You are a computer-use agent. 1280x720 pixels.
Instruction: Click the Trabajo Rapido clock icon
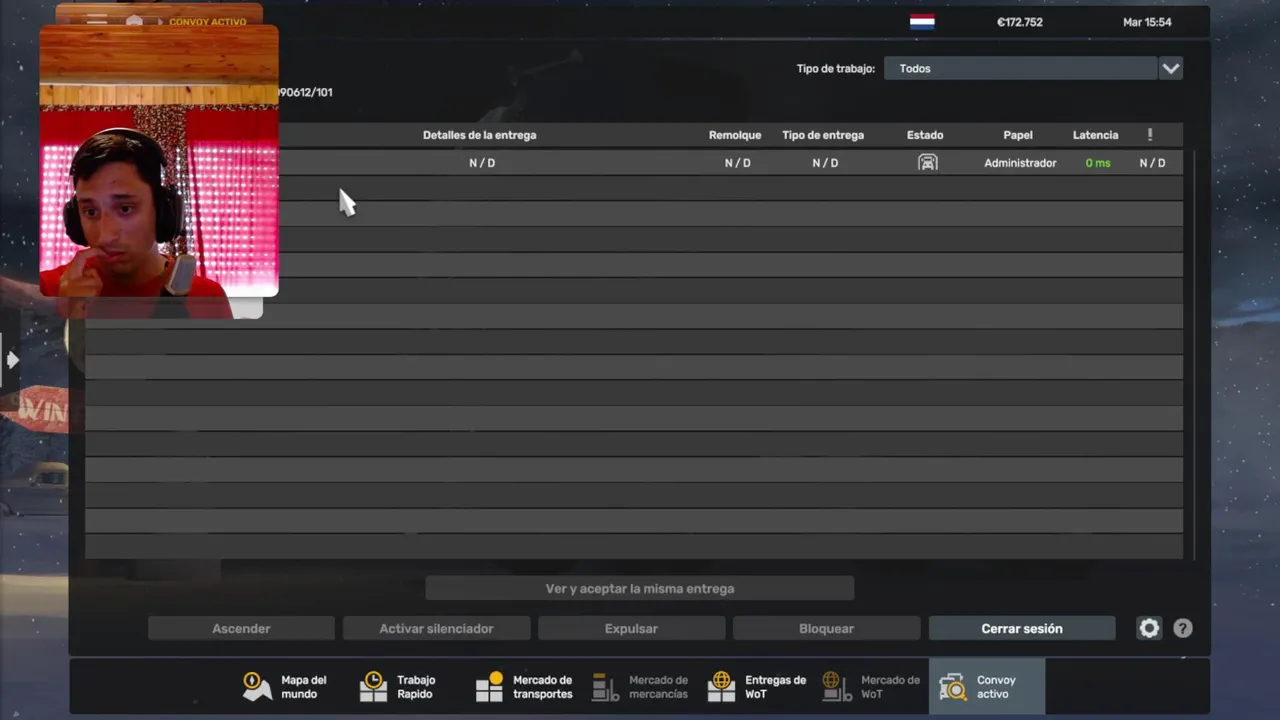point(373,686)
